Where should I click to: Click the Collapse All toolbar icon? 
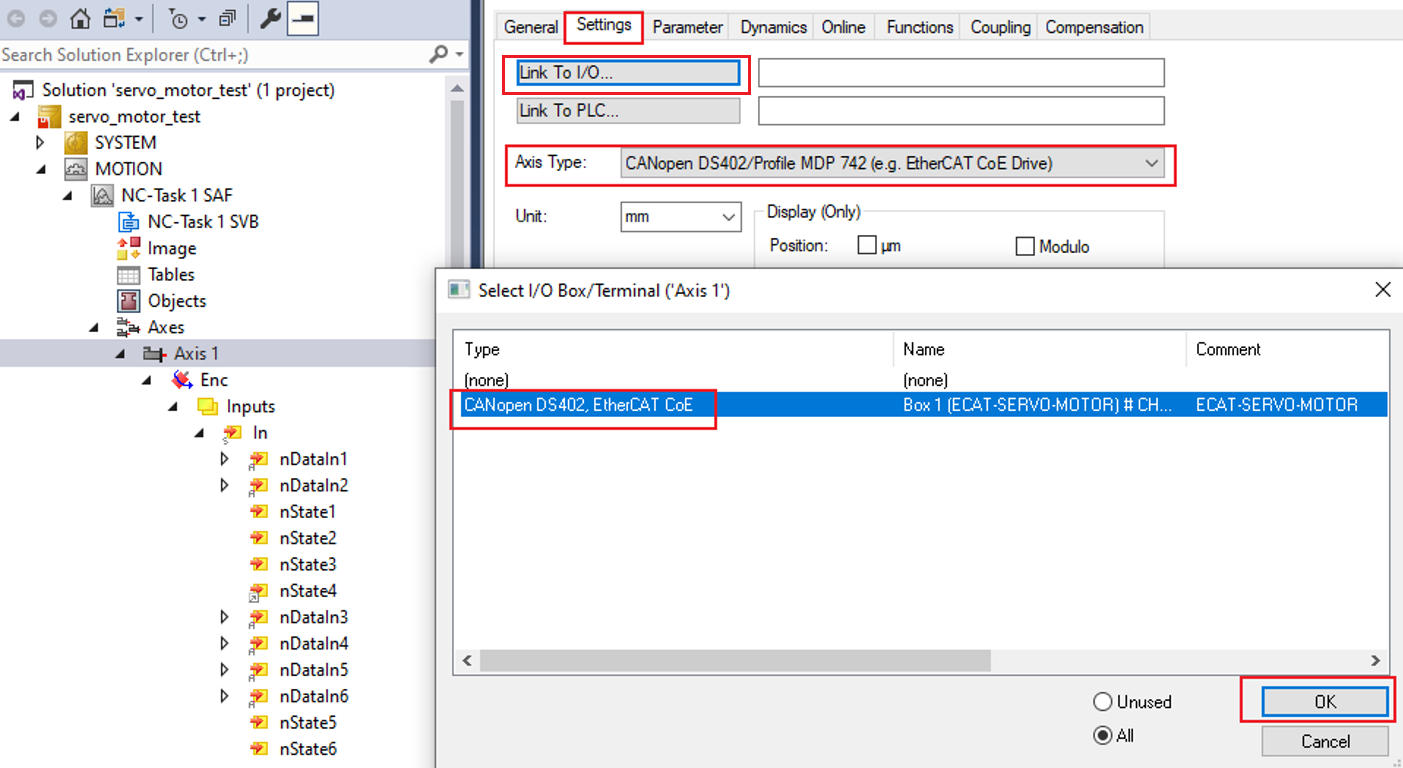(x=227, y=19)
